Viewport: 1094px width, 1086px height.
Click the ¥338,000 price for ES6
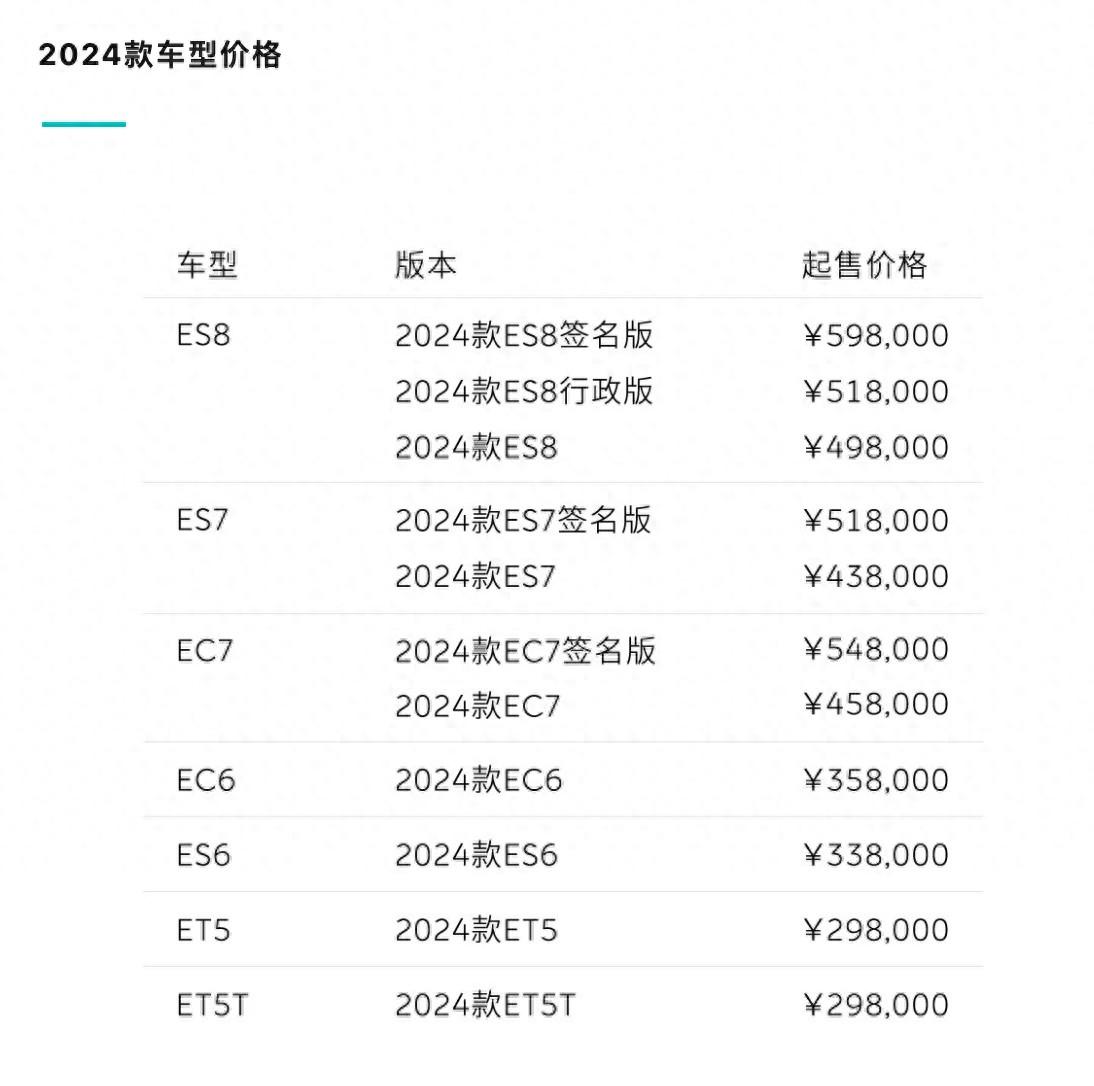pyautogui.click(x=876, y=855)
